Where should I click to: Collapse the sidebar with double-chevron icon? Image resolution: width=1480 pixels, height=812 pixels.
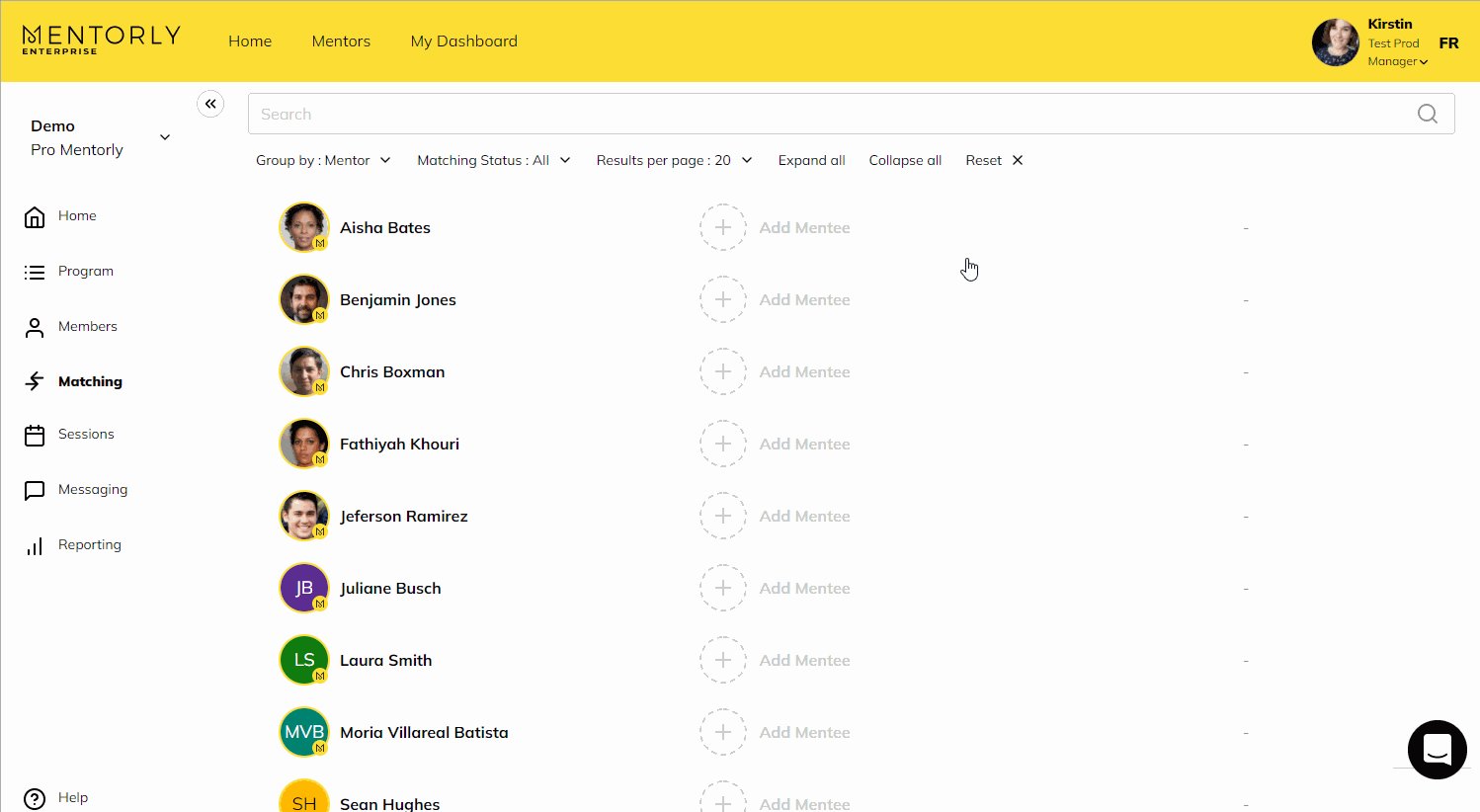[210, 104]
